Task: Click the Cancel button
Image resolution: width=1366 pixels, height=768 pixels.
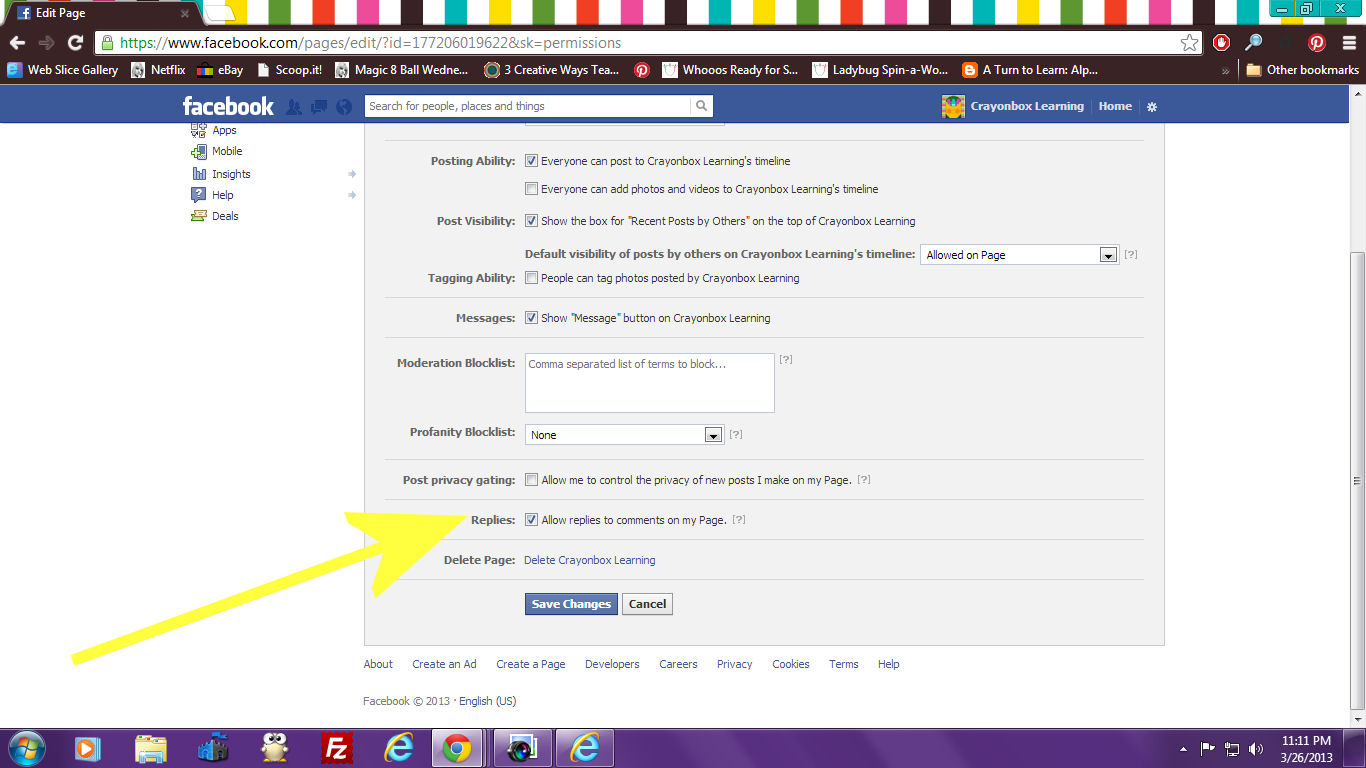Action: point(647,604)
